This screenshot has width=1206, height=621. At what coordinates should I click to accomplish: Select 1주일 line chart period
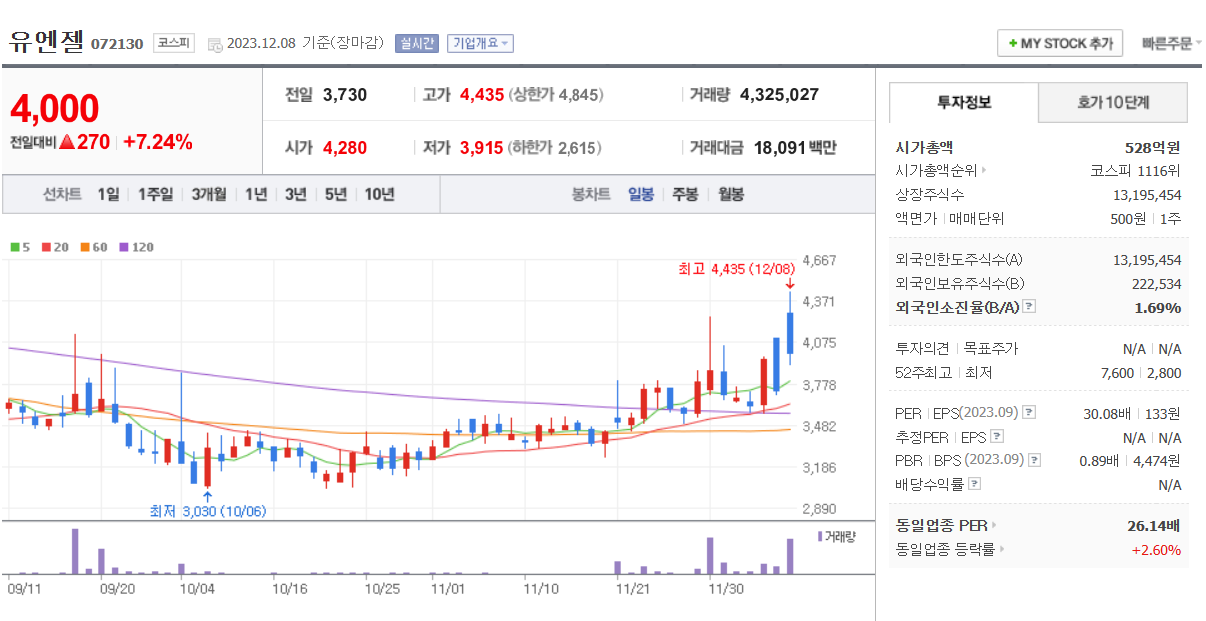click(155, 194)
